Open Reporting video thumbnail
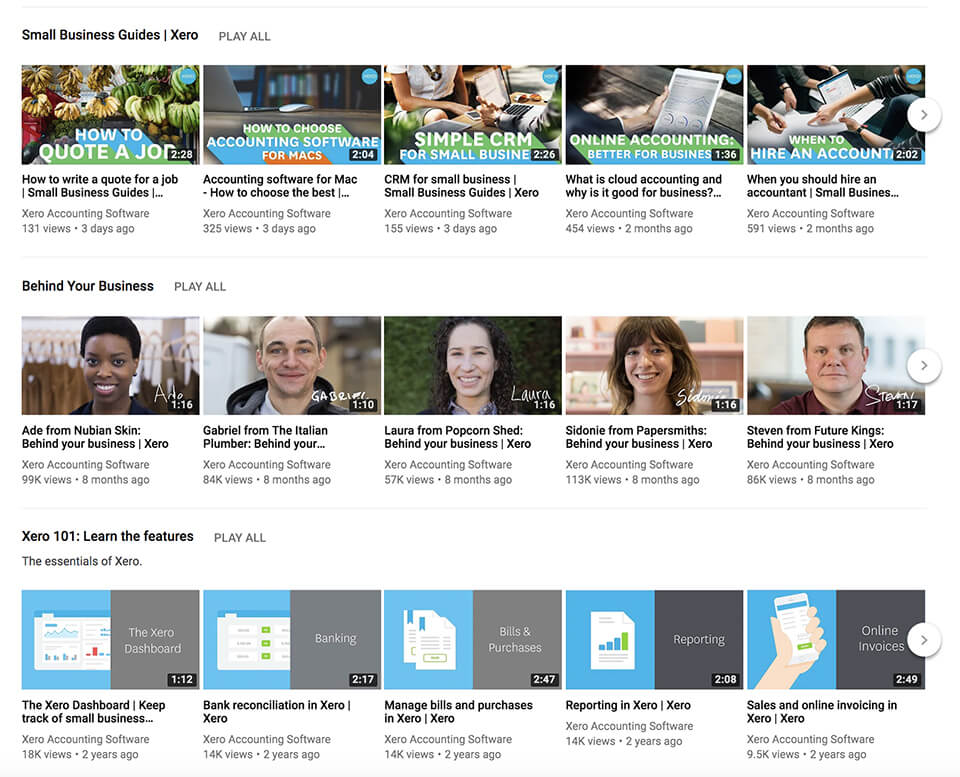 pyautogui.click(x=654, y=640)
